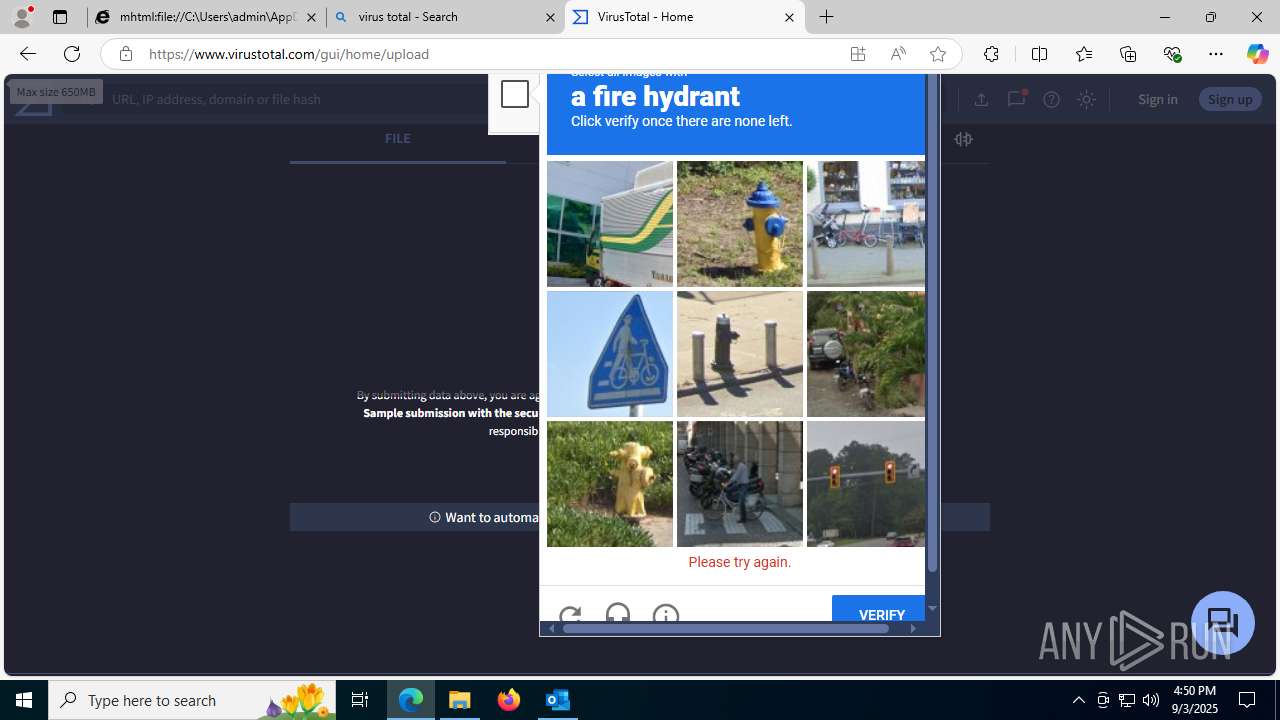Viewport: 1280px width, 720px height.
Task: Open Browser essentials icon
Action: (1172, 54)
